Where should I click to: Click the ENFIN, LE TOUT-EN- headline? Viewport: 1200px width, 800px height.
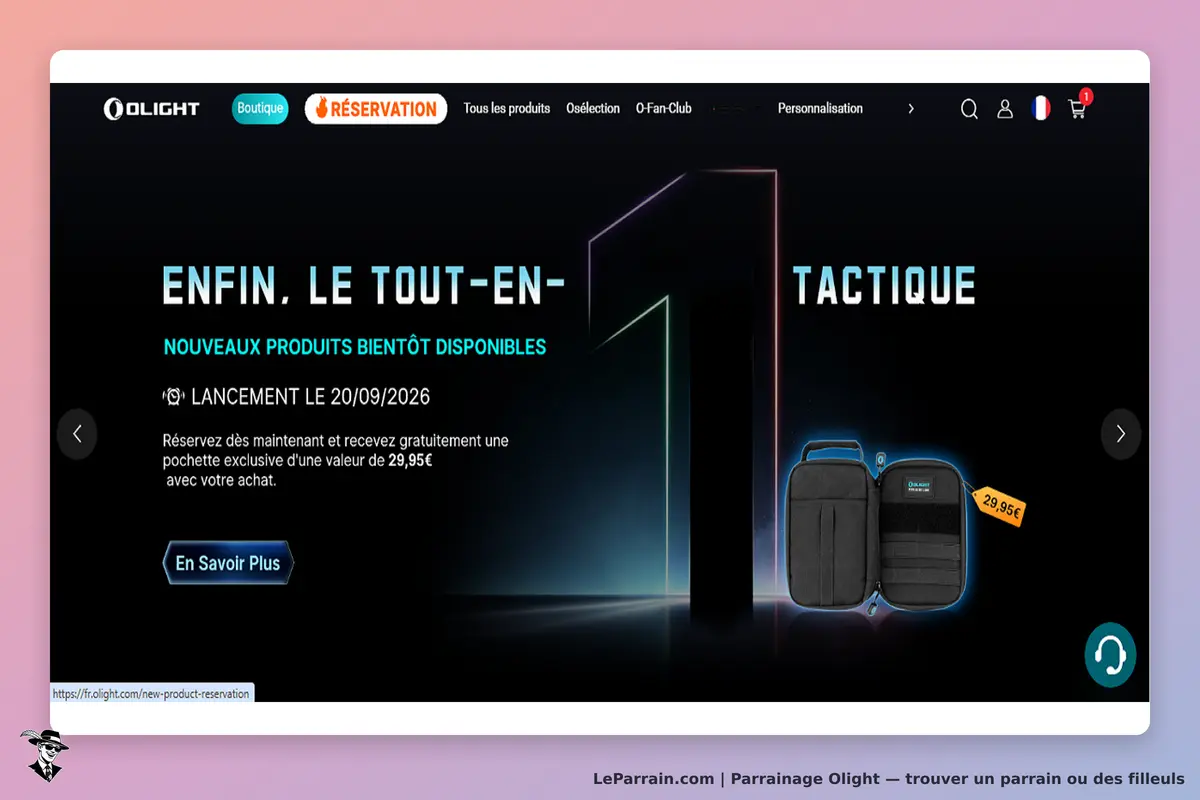point(364,286)
